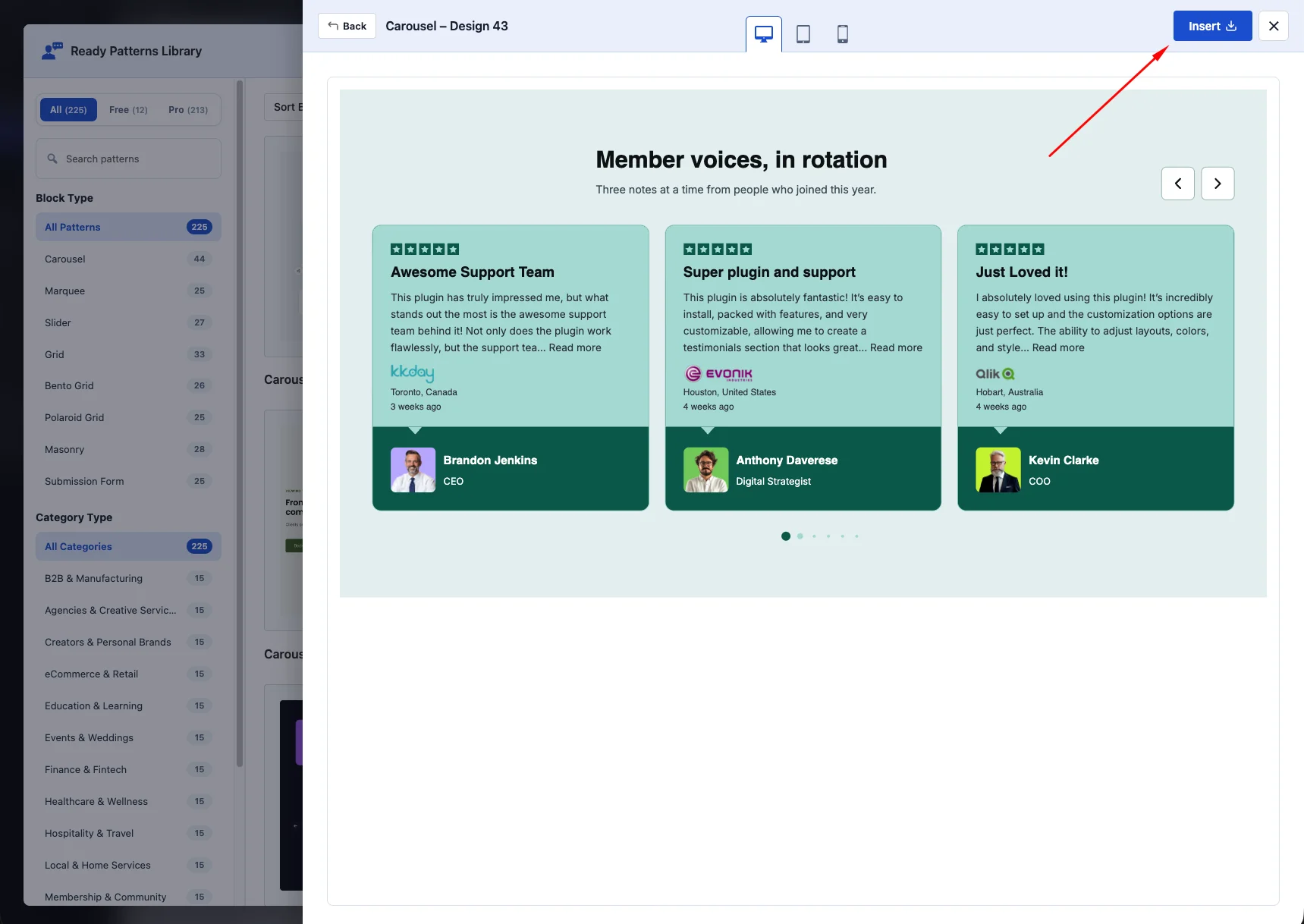
Task: Show previous carousel slide
Action: (x=1177, y=184)
